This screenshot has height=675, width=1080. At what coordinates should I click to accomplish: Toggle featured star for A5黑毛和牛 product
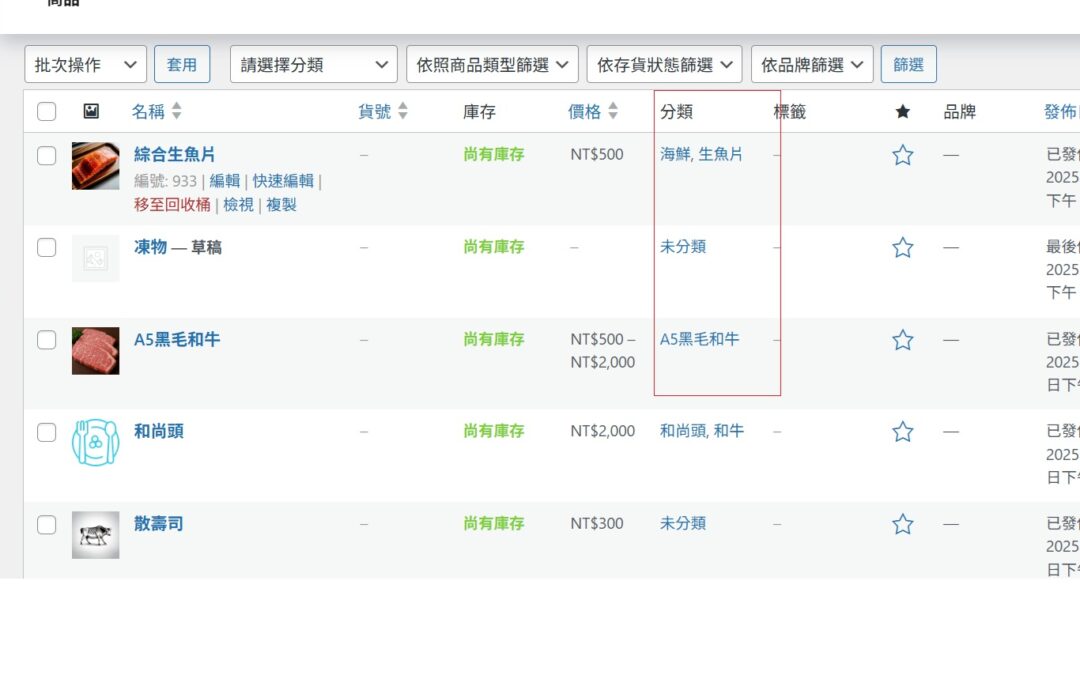point(902,340)
